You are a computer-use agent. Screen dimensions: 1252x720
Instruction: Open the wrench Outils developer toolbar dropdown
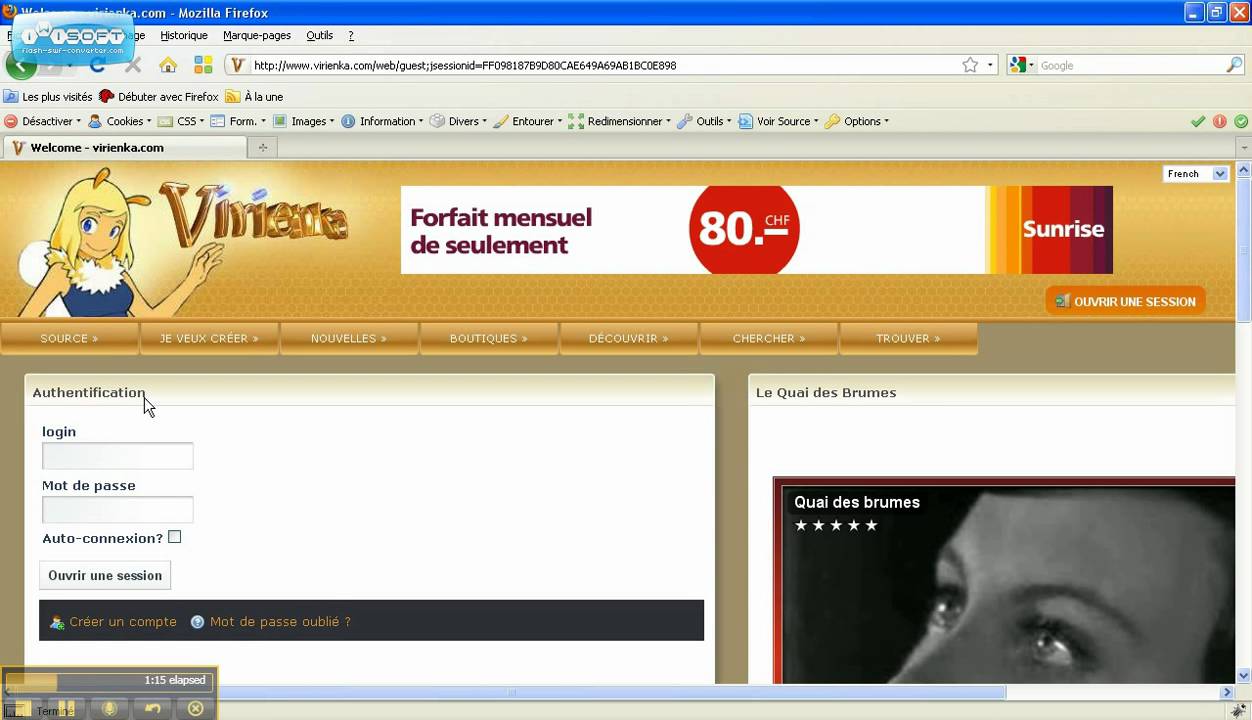point(704,121)
